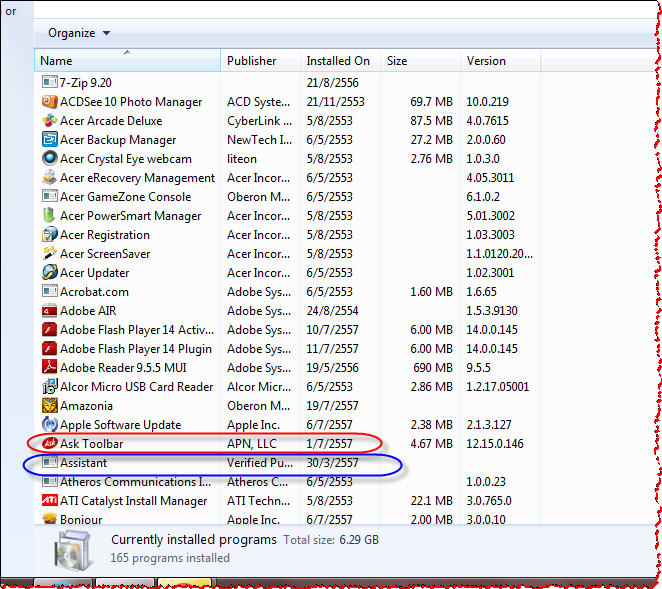Image resolution: width=662 pixels, height=589 pixels.
Task: Sort programs by Size column
Action: point(421,61)
